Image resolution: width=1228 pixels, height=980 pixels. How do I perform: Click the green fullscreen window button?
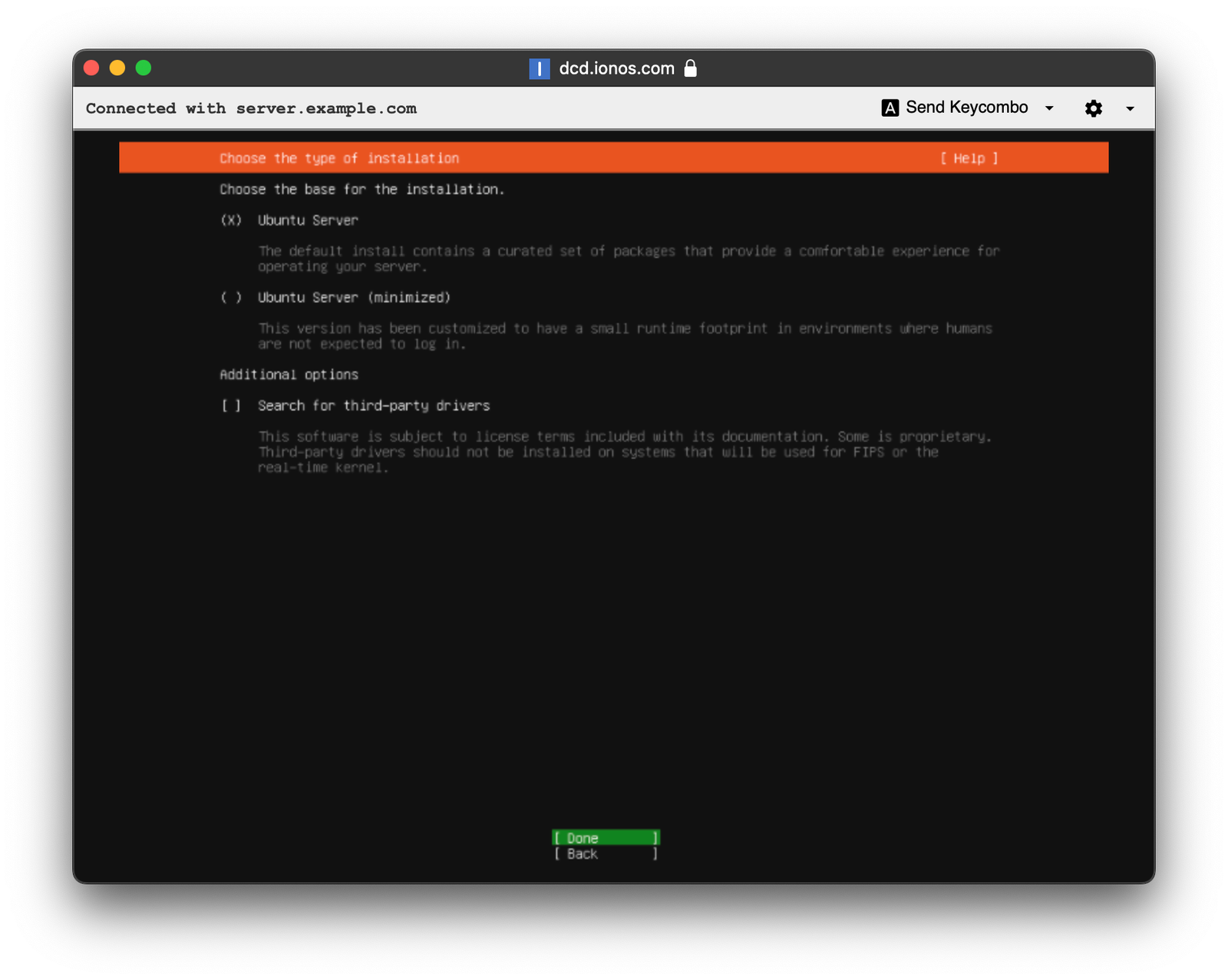click(x=144, y=68)
